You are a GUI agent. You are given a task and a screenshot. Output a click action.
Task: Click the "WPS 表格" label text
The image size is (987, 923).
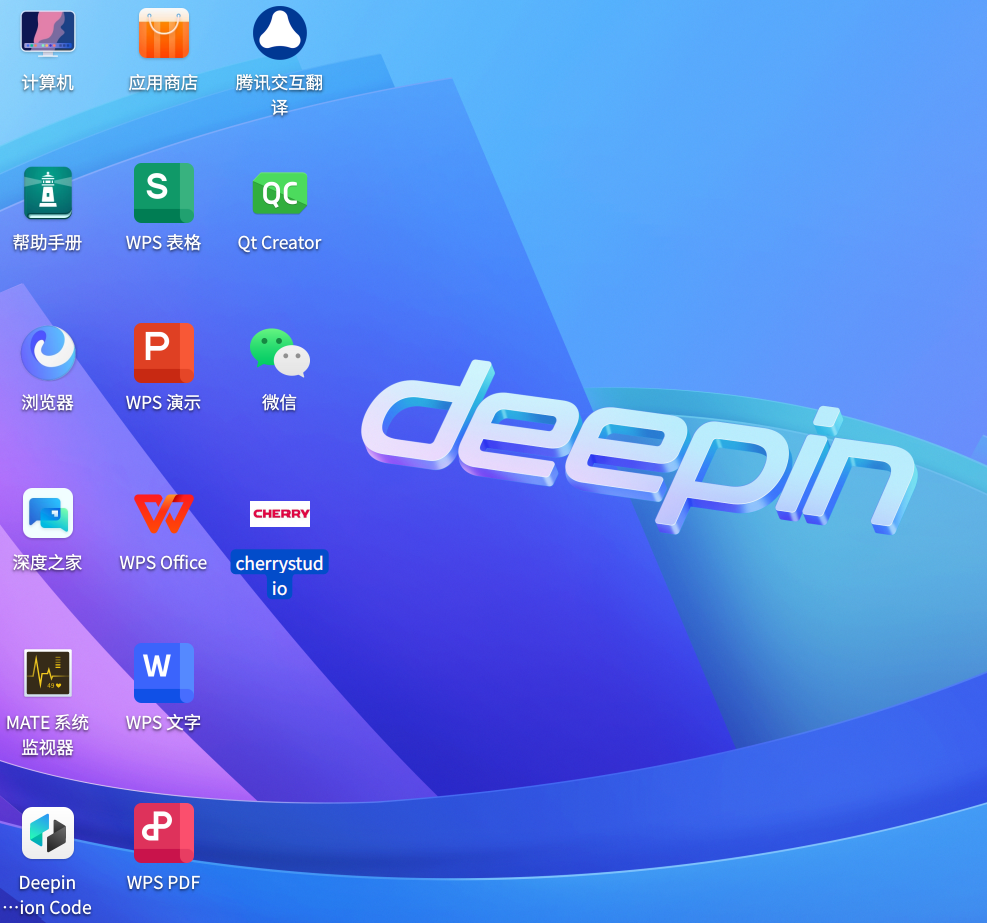(x=164, y=242)
